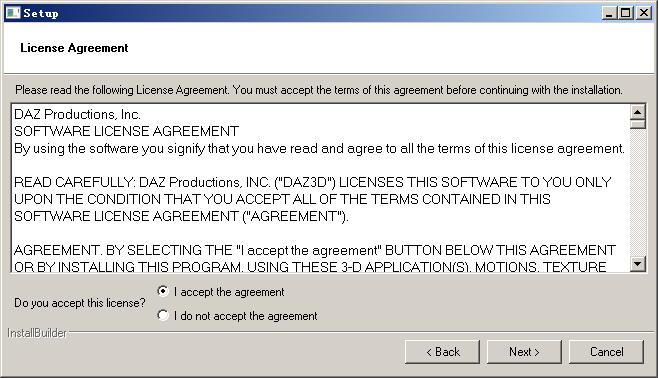Maximize the Setup installer window
Viewport: 658px width, 378px height.
click(x=625, y=13)
